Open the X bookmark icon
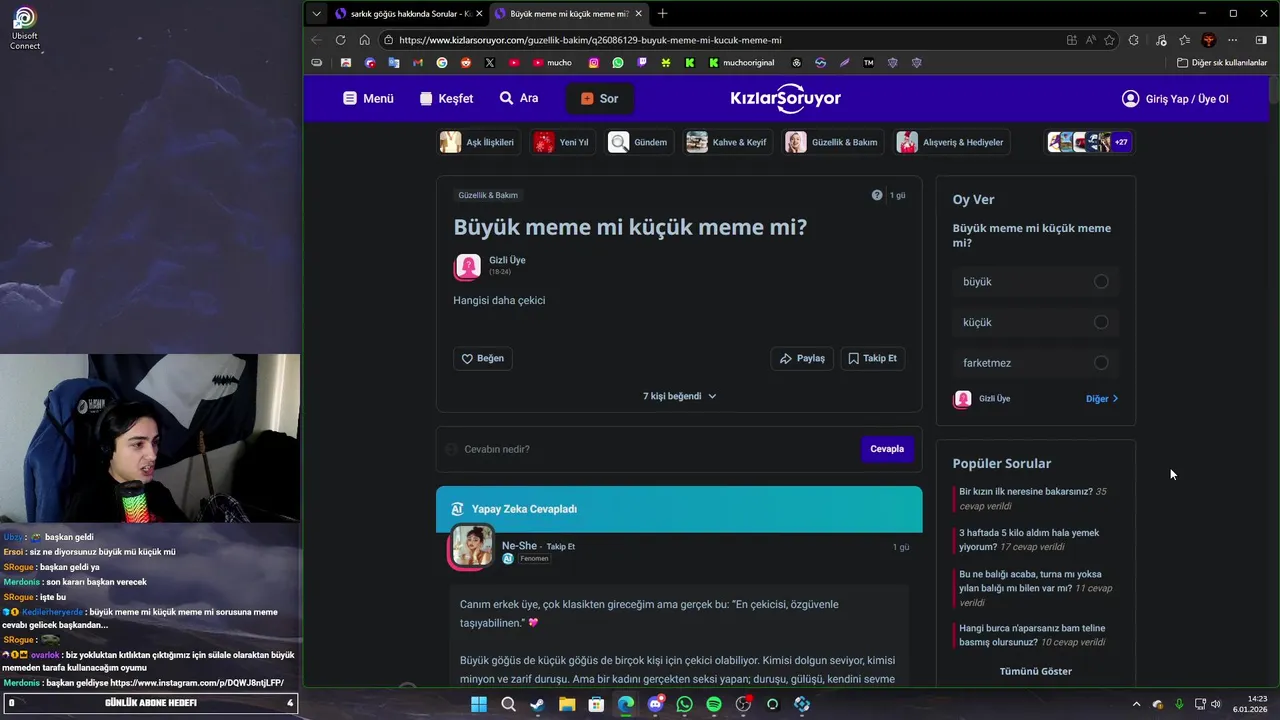1280x720 pixels. point(490,62)
